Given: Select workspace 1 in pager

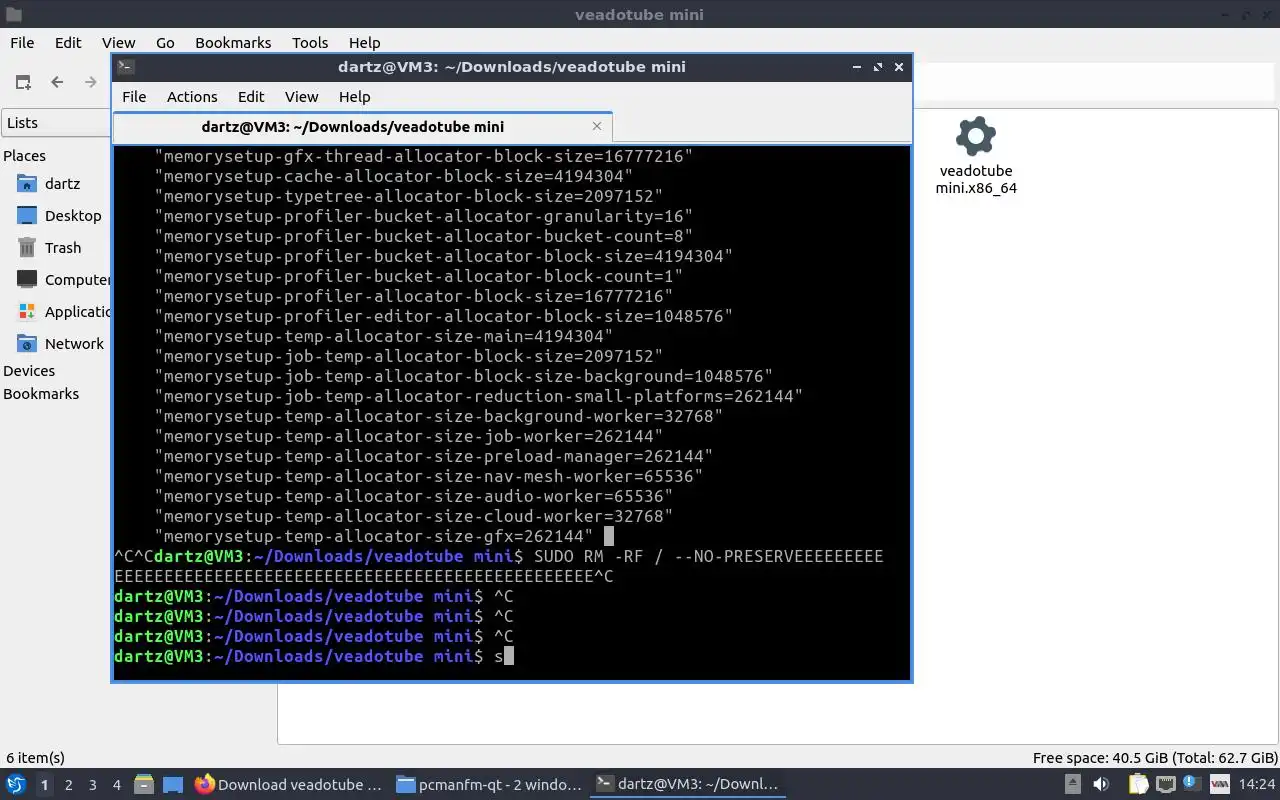Looking at the screenshot, I should click(44, 785).
